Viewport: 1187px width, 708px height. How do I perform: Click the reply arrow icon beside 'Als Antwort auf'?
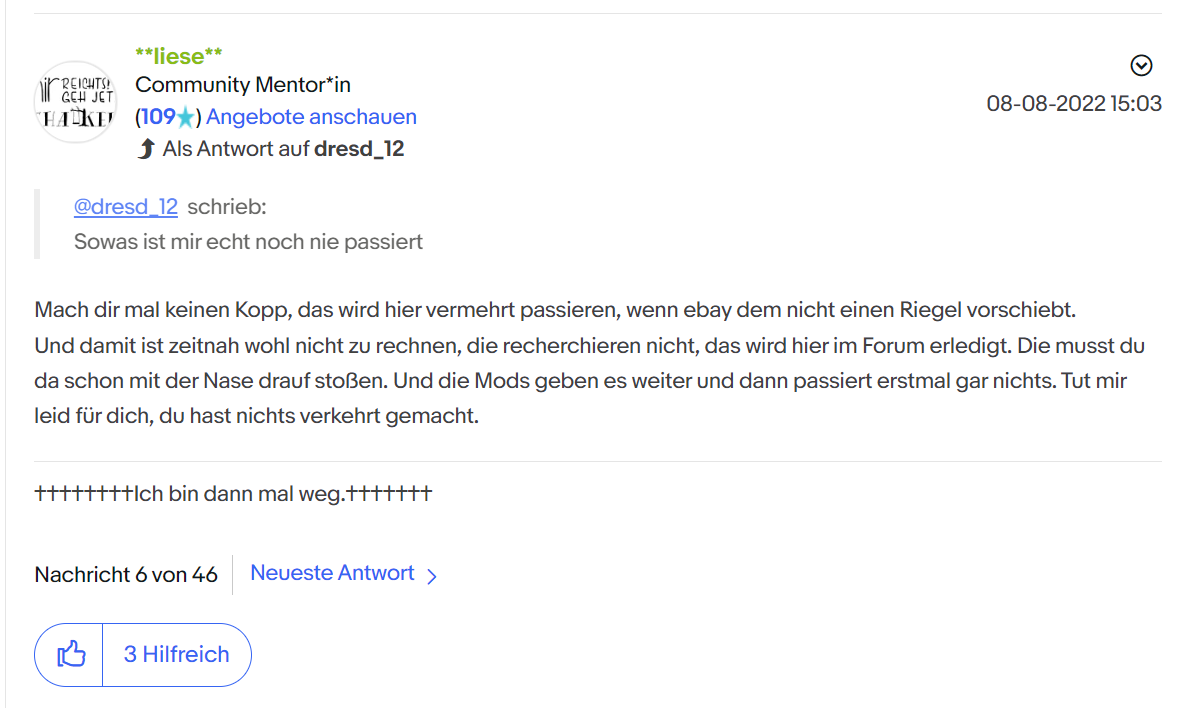pyautogui.click(x=146, y=148)
